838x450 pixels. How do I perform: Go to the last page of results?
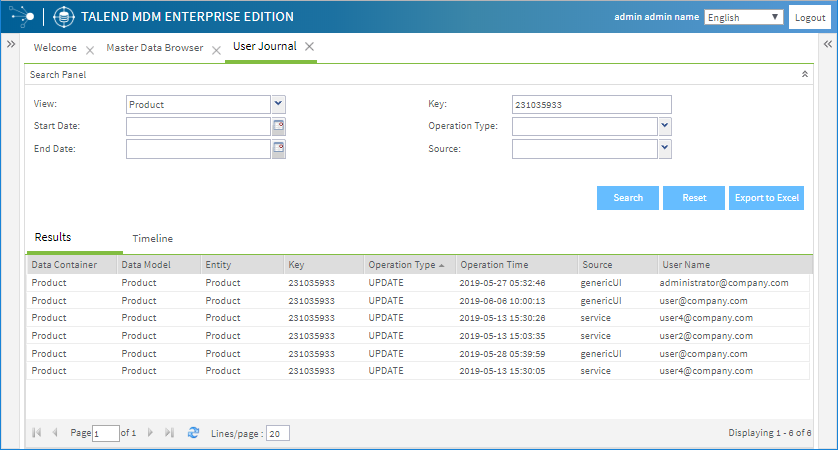pos(169,433)
